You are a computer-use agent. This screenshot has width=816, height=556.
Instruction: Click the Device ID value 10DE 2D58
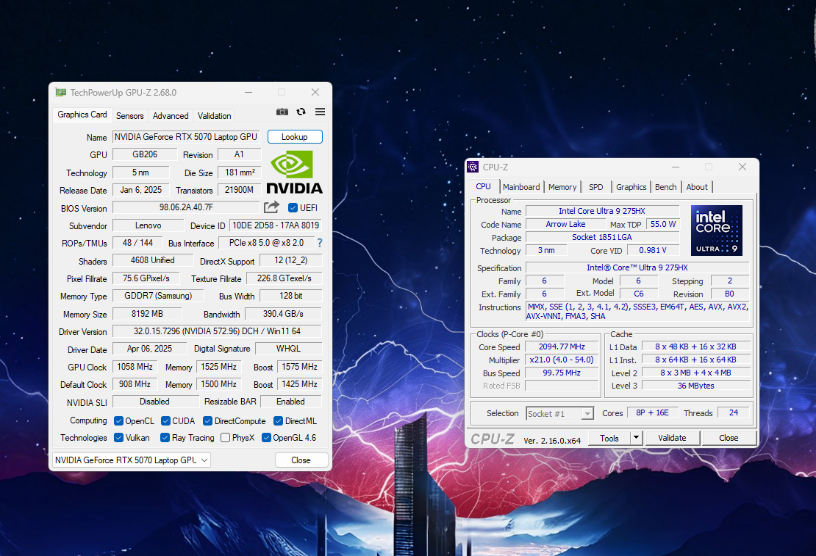coord(275,225)
